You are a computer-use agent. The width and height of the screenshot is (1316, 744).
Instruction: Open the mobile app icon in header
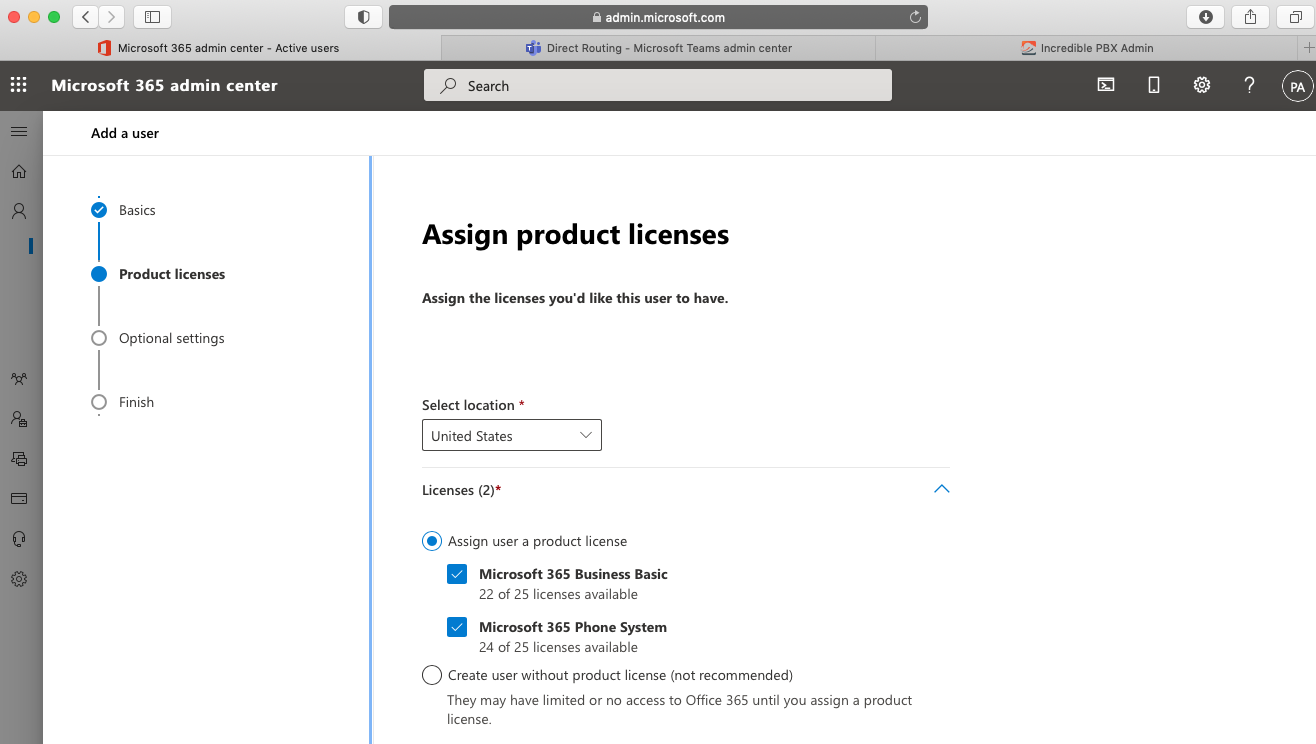tap(1154, 86)
